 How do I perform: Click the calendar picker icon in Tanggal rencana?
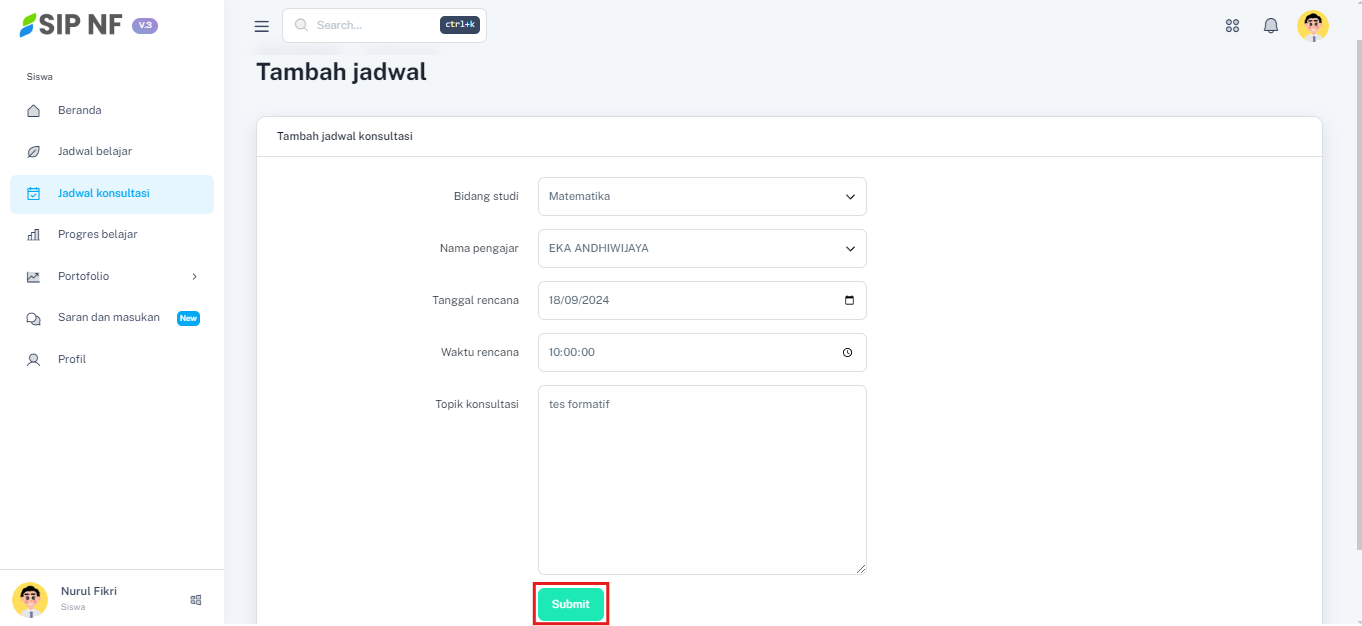tap(849, 300)
